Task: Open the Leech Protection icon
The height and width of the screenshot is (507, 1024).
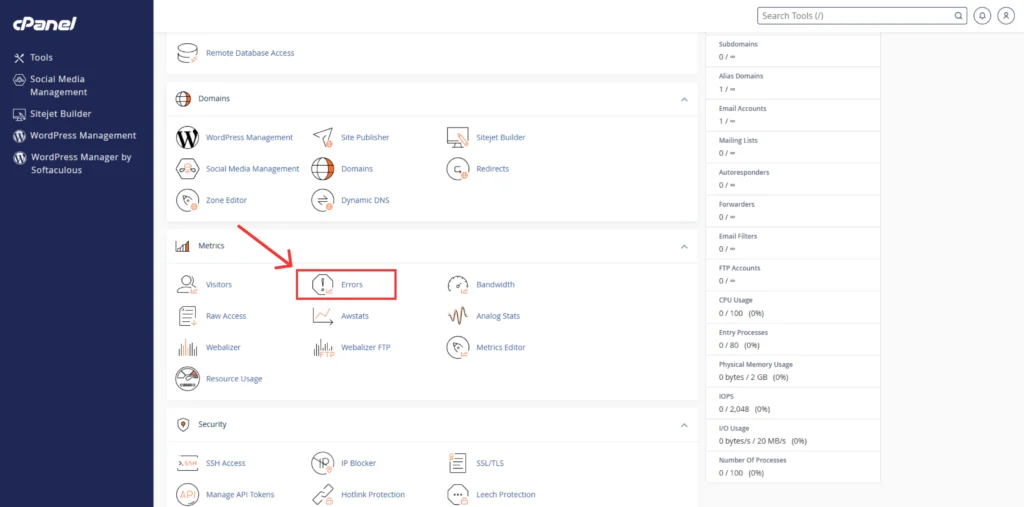Action: coord(458,495)
